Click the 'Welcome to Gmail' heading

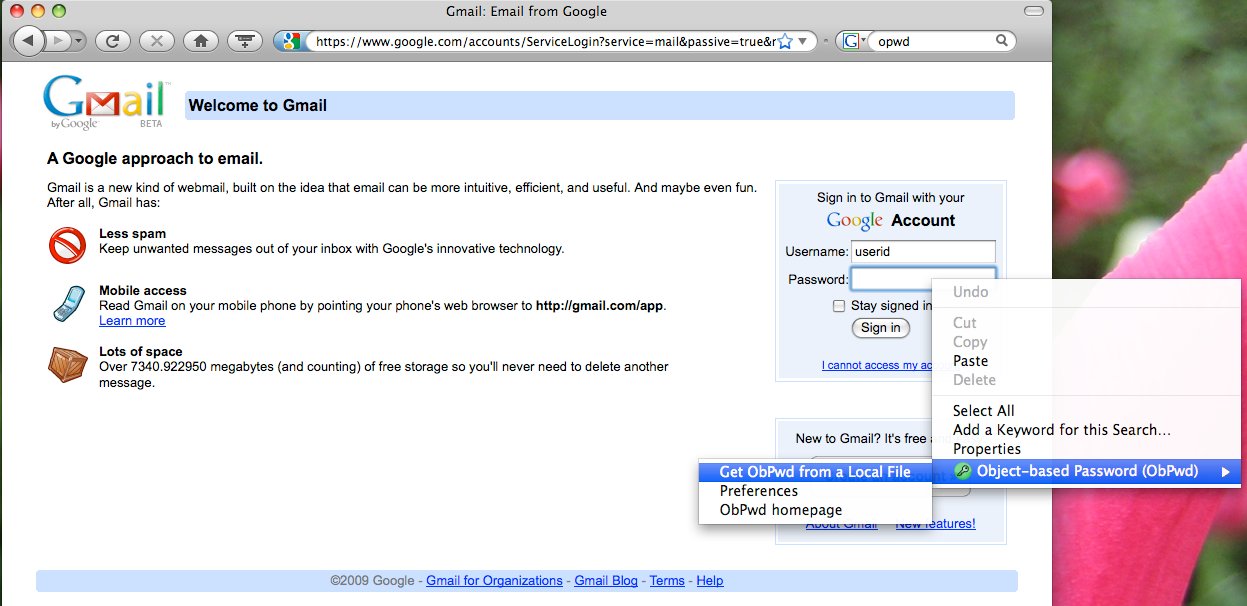pyautogui.click(x=258, y=106)
